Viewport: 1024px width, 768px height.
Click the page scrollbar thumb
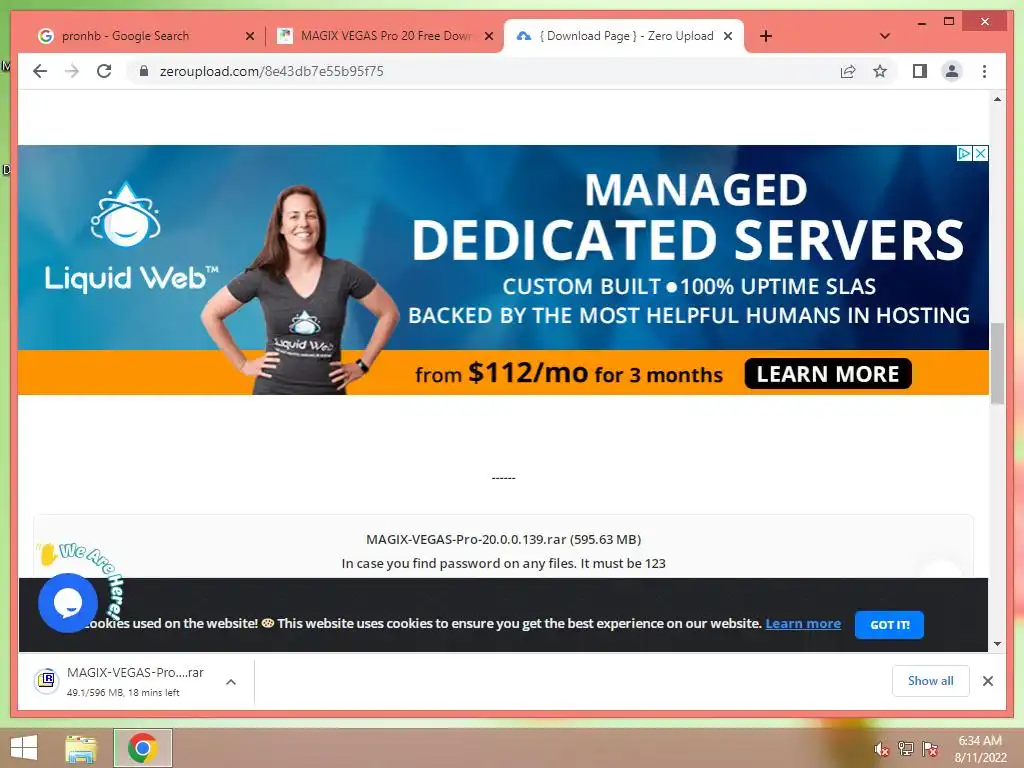[x=997, y=363]
